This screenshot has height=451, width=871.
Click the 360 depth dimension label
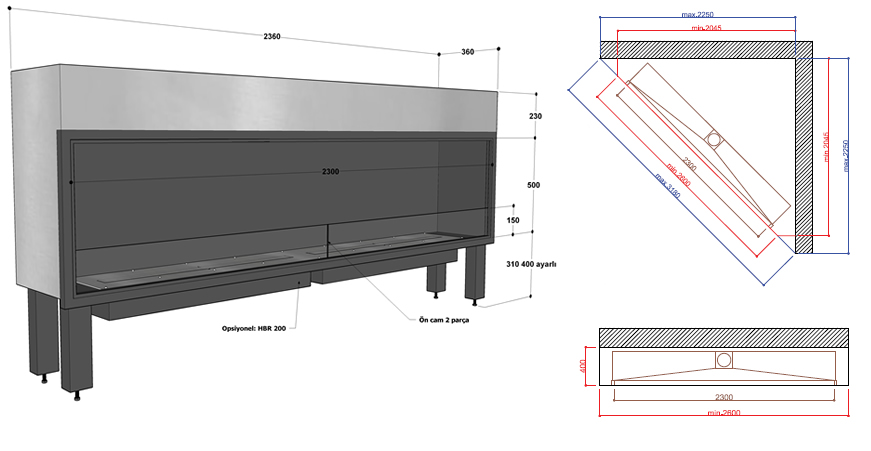click(468, 51)
